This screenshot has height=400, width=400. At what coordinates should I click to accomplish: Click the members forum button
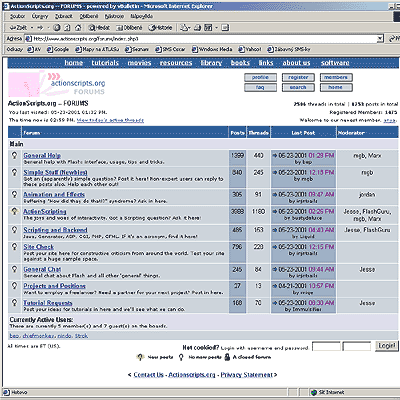tap(336, 77)
